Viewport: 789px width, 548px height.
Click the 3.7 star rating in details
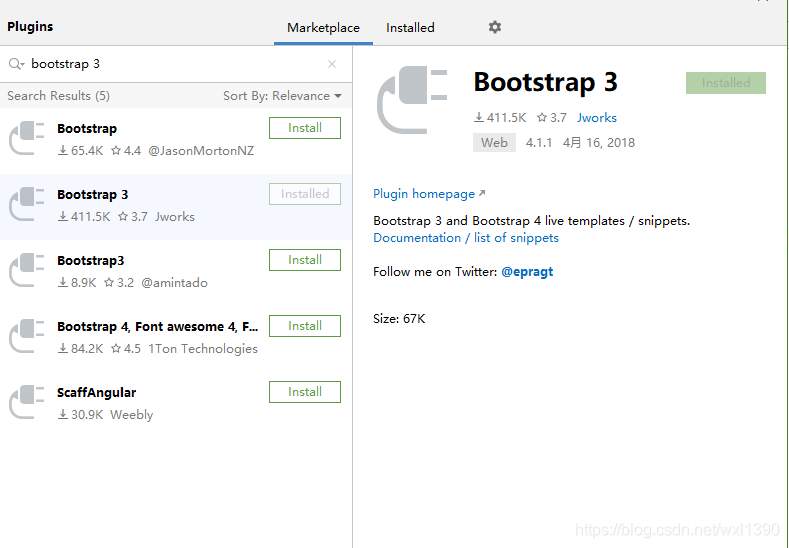point(552,118)
